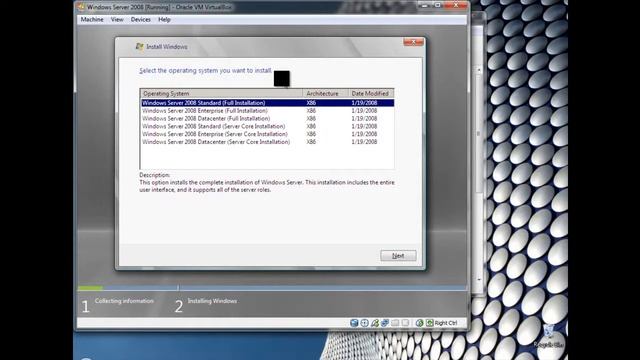Open the View menu
640x360 pixels.
coord(117,20)
